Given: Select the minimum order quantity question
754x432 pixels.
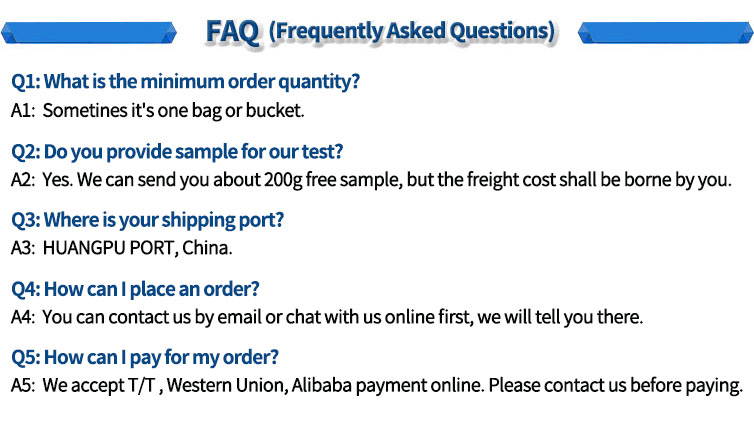Looking at the screenshot, I should 185,81.
